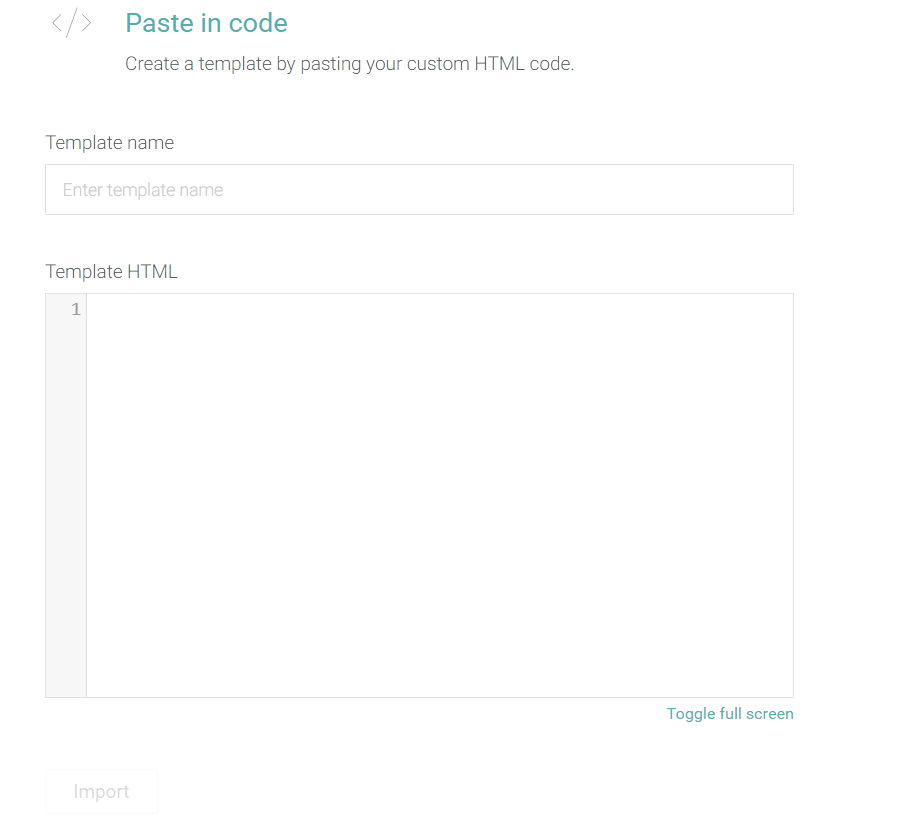Click the Template HTML label

click(112, 272)
